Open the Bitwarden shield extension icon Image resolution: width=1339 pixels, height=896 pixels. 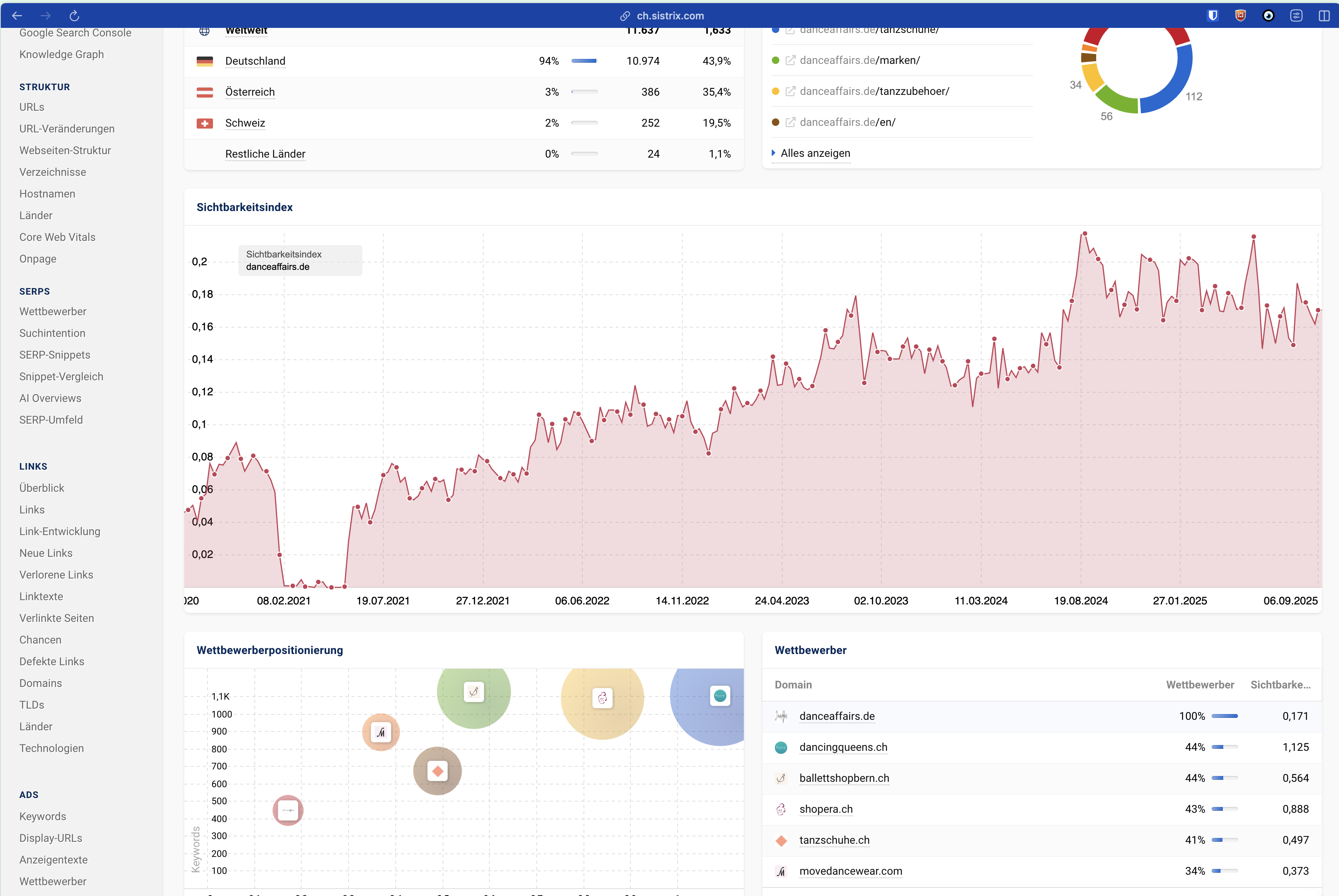(x=1213, y=15)
